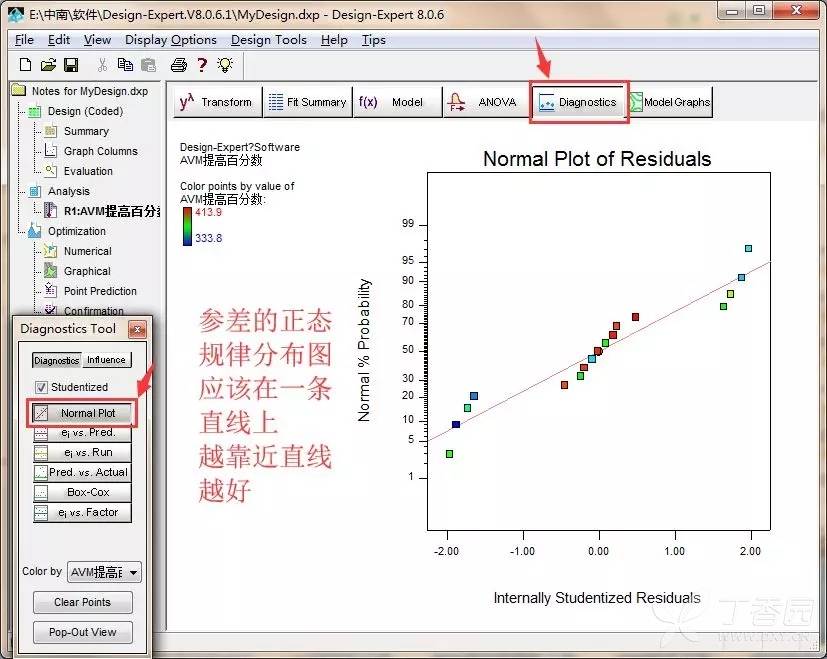The height and width of the screenshot is (659, 827).
Task: Open the Help menu
Action: click(334, 40)
